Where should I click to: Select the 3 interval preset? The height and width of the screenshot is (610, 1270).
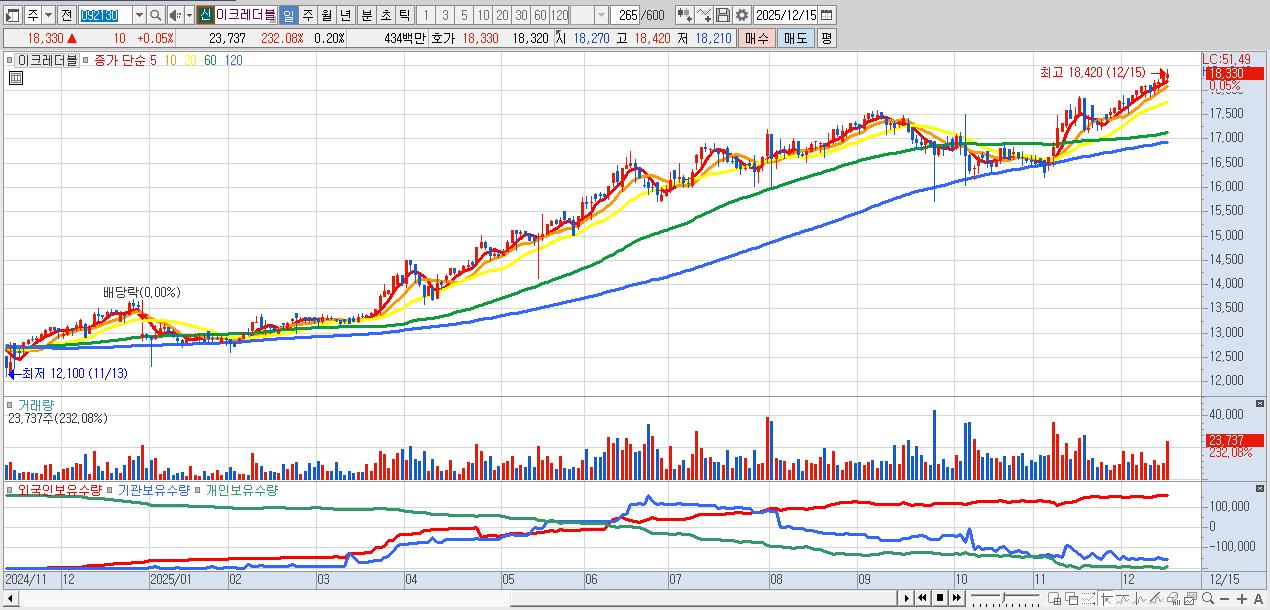[445, 15]
